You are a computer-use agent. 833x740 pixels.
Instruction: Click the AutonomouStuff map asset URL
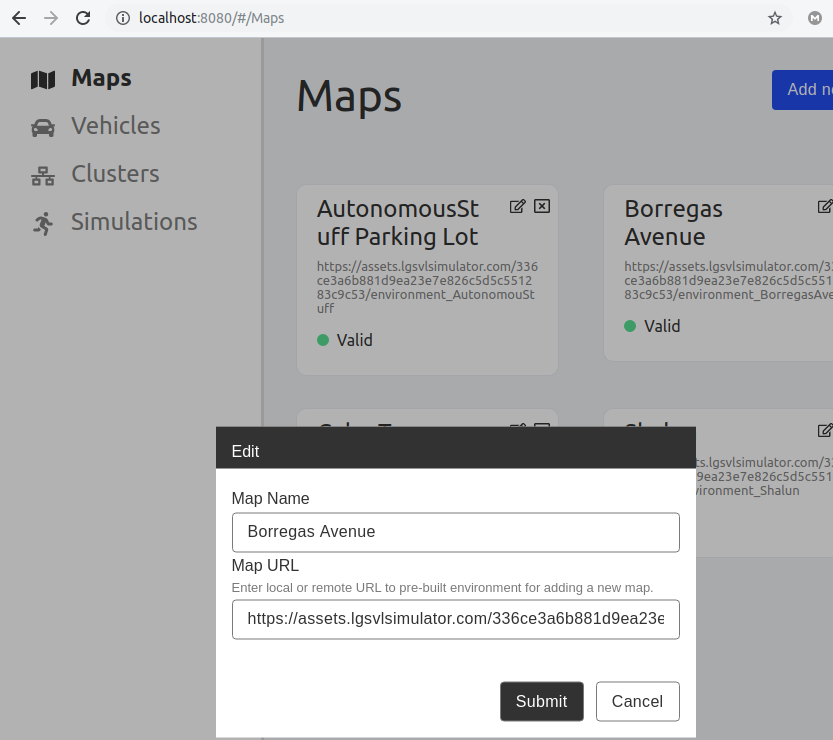[x=427, y=287]
